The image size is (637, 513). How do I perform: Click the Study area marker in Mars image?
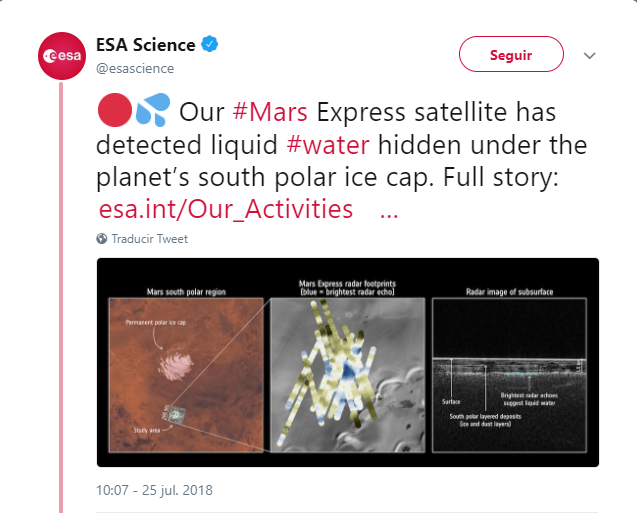point(179,414)
